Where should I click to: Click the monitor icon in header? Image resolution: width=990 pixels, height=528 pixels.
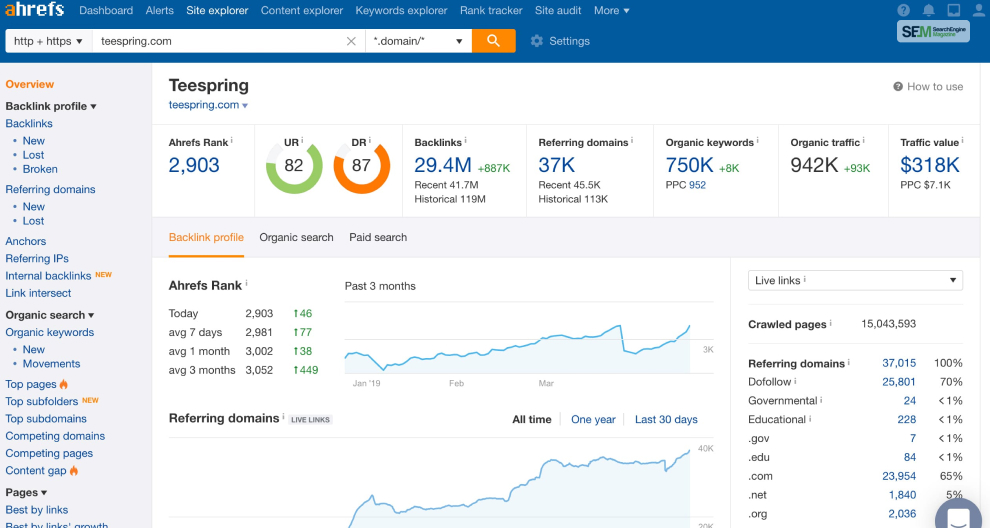(954, 10)
